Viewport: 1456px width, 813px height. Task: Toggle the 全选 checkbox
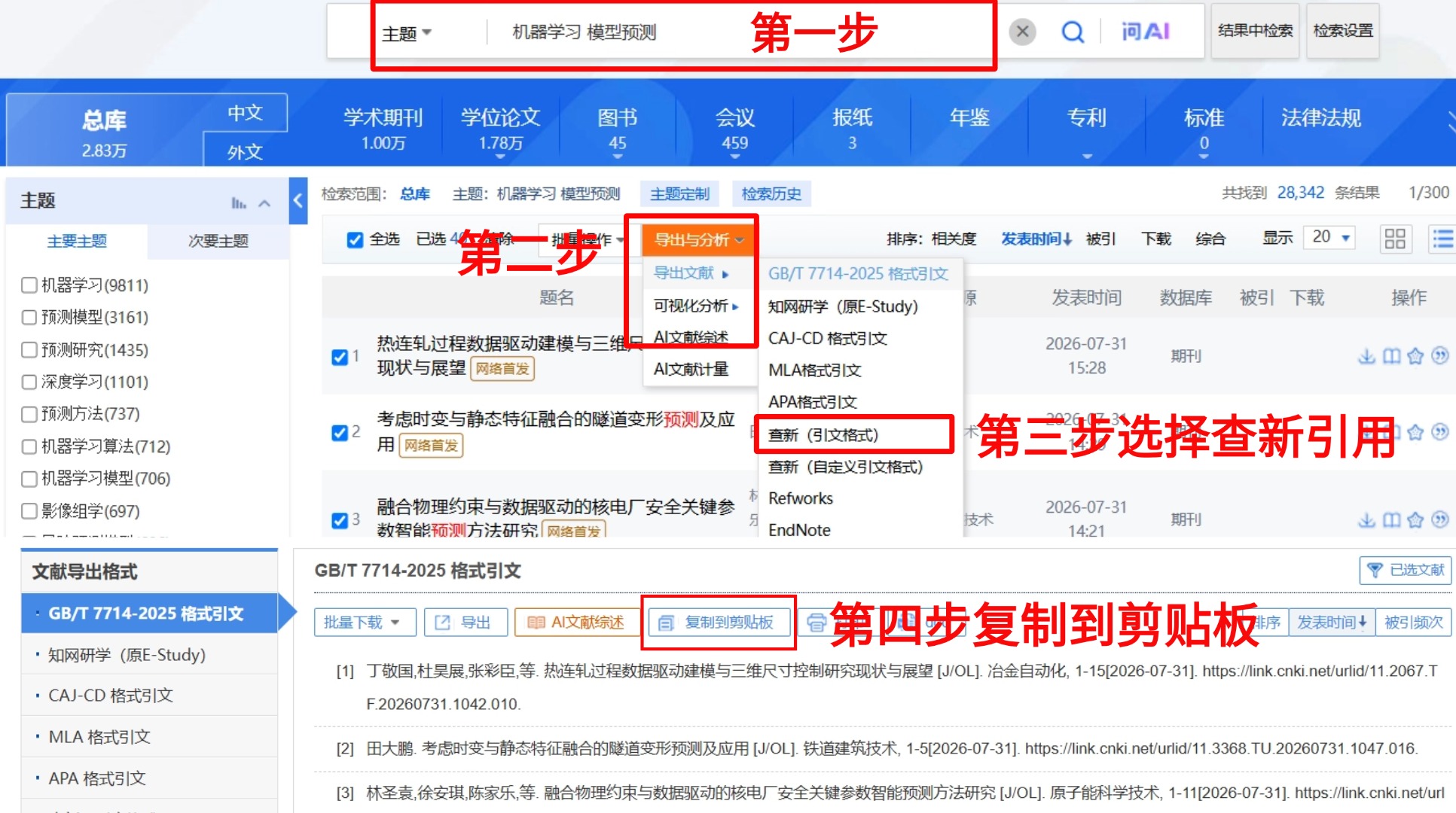pyautogui.click(x=355, y=239)
